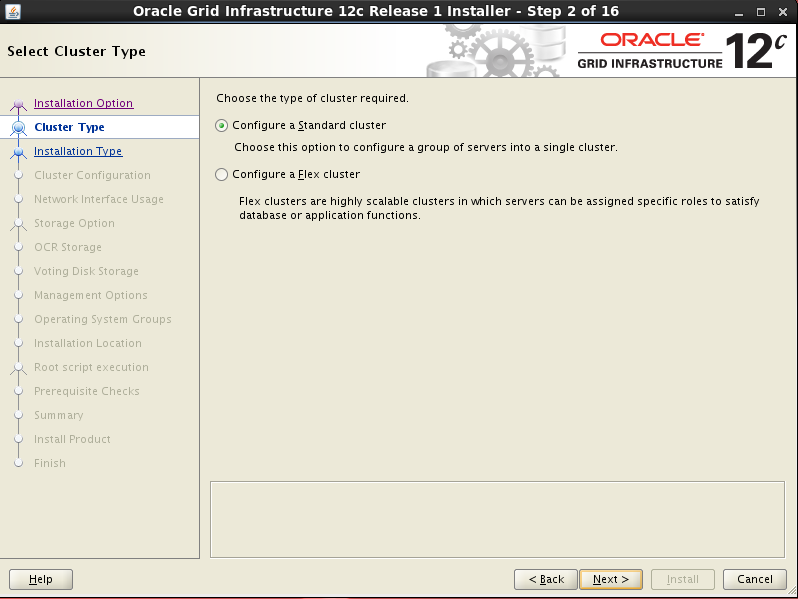Click the Root script execution step text
Screen dimensions: 798x599
tap(91, 367)
